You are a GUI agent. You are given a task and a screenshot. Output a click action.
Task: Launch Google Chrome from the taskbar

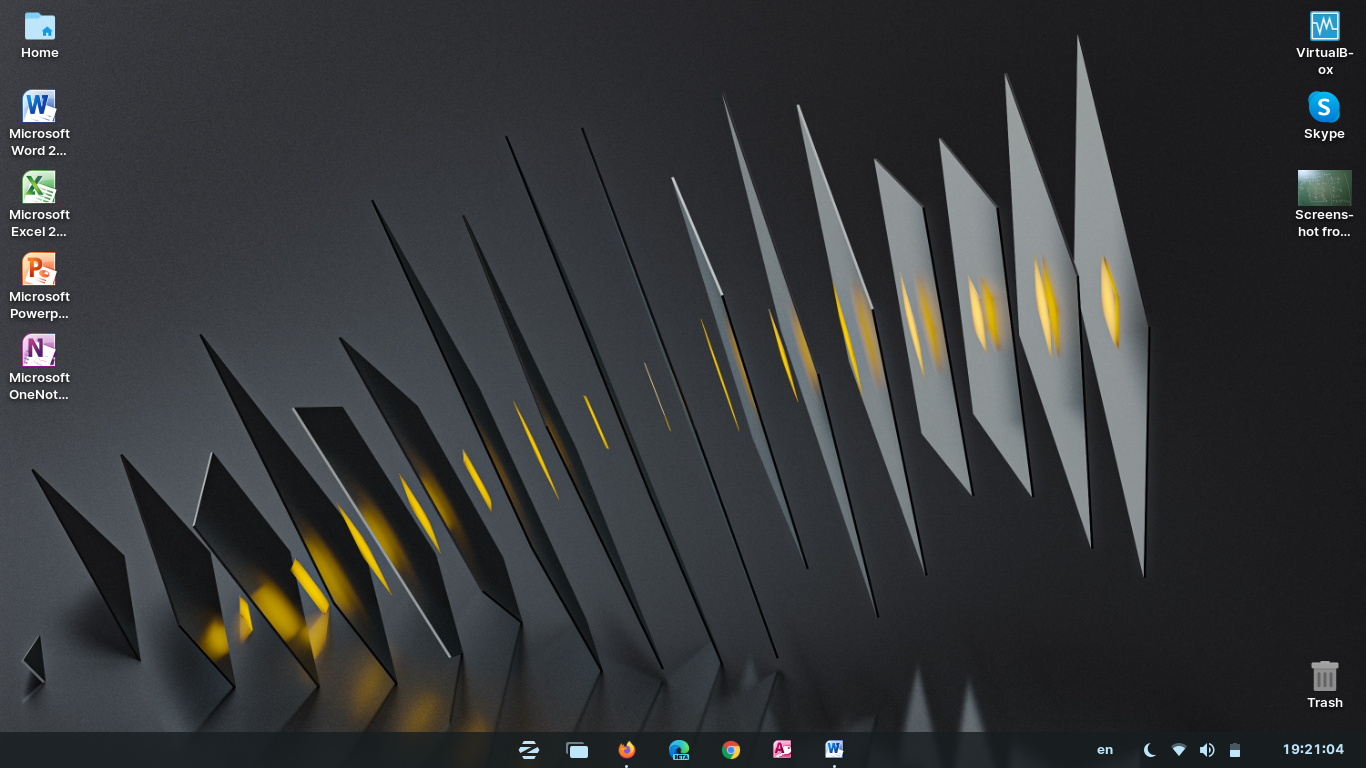click(x=731, y=750)
